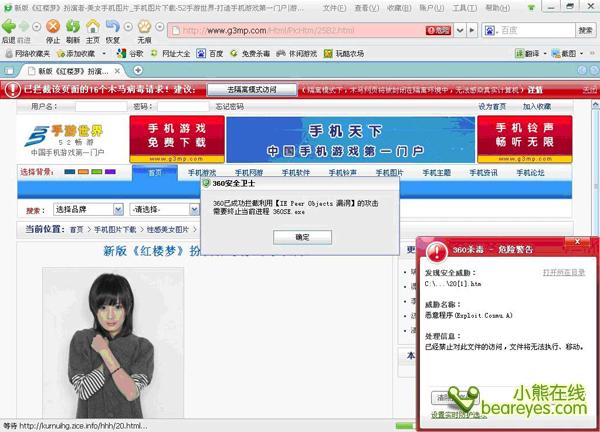Image resolution: width=600 pixels, height=432 pixels.
Task: Click inside the 百度 search box
Action: pos(536,30)
